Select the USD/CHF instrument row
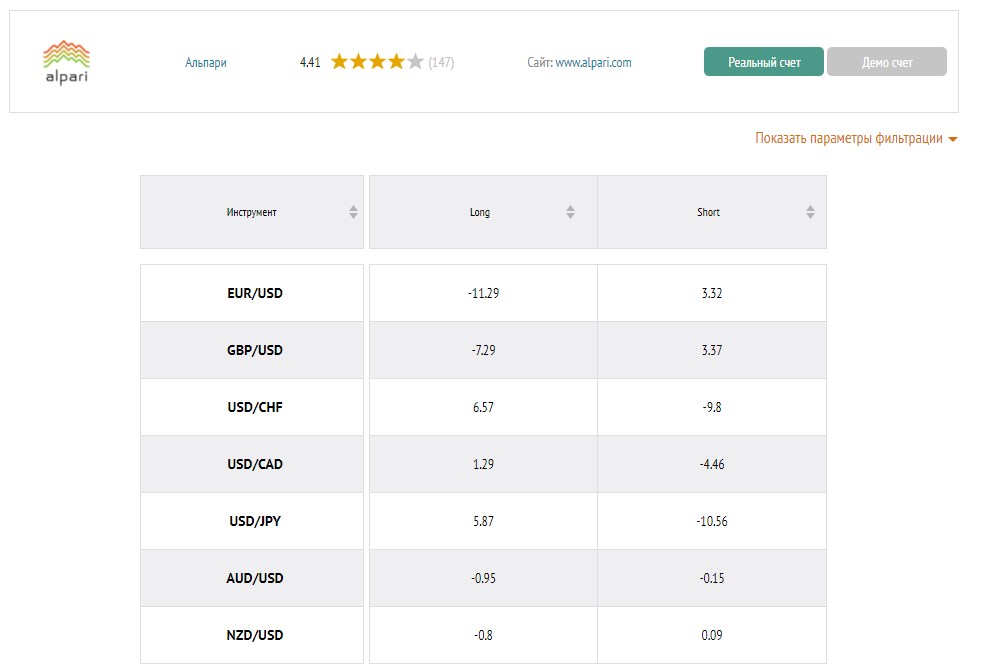This screenshot has width=983, height=672. [x=255, y=407]
